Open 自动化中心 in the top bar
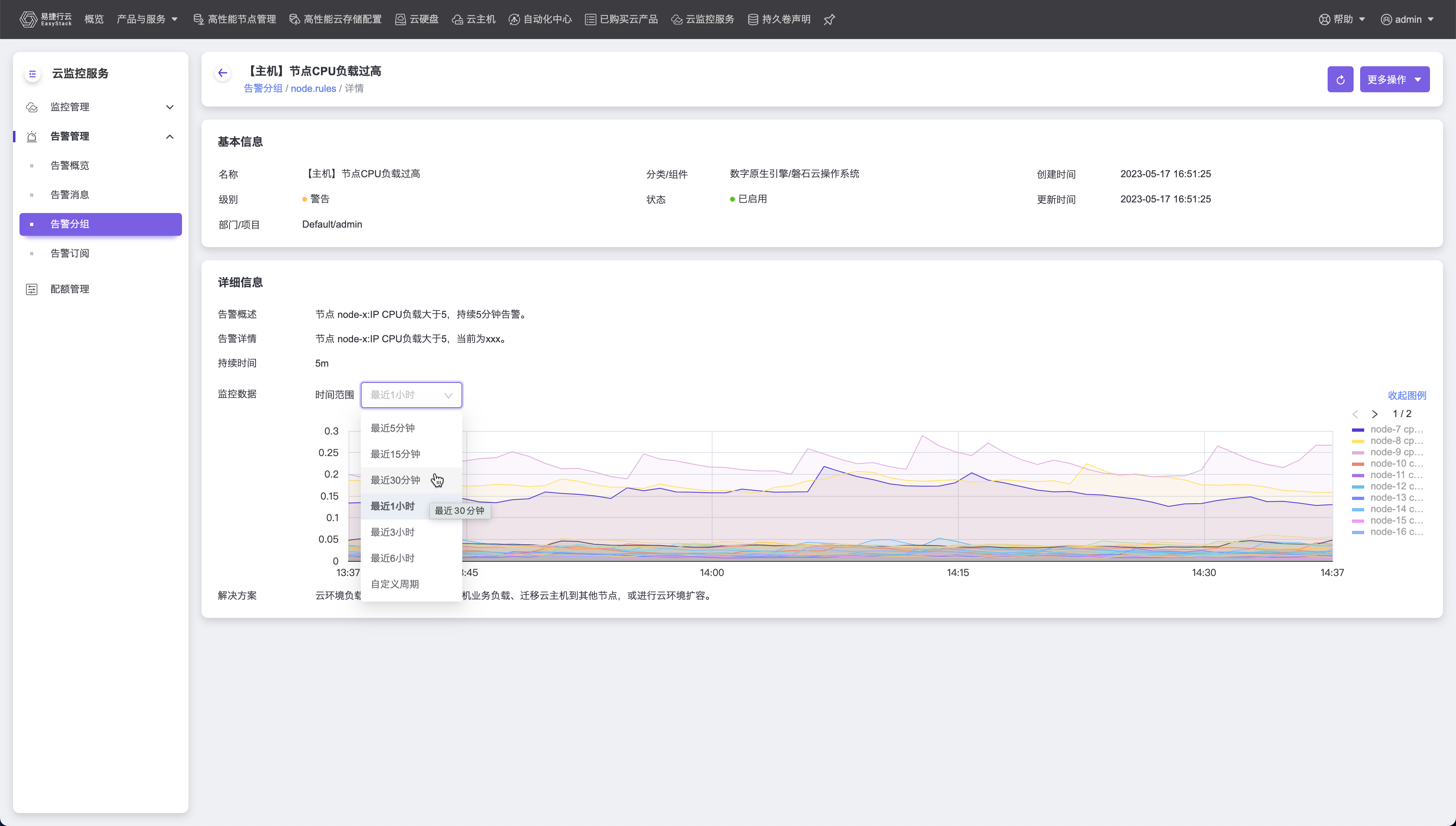The image size is (1456, 826). click(540, 19)
